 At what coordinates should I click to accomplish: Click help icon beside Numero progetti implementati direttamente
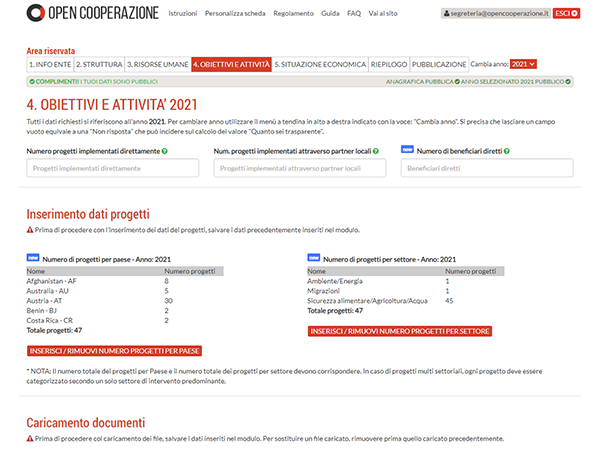(165, 151)
